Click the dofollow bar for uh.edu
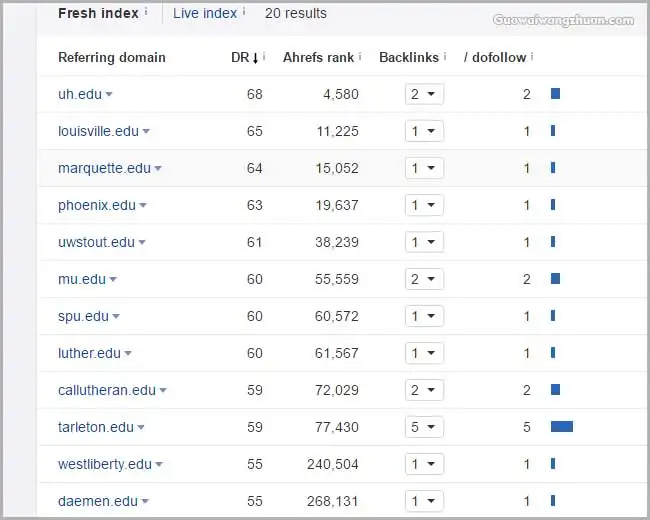This screenshot has height=520, width=650. click(x=555, y=94)
